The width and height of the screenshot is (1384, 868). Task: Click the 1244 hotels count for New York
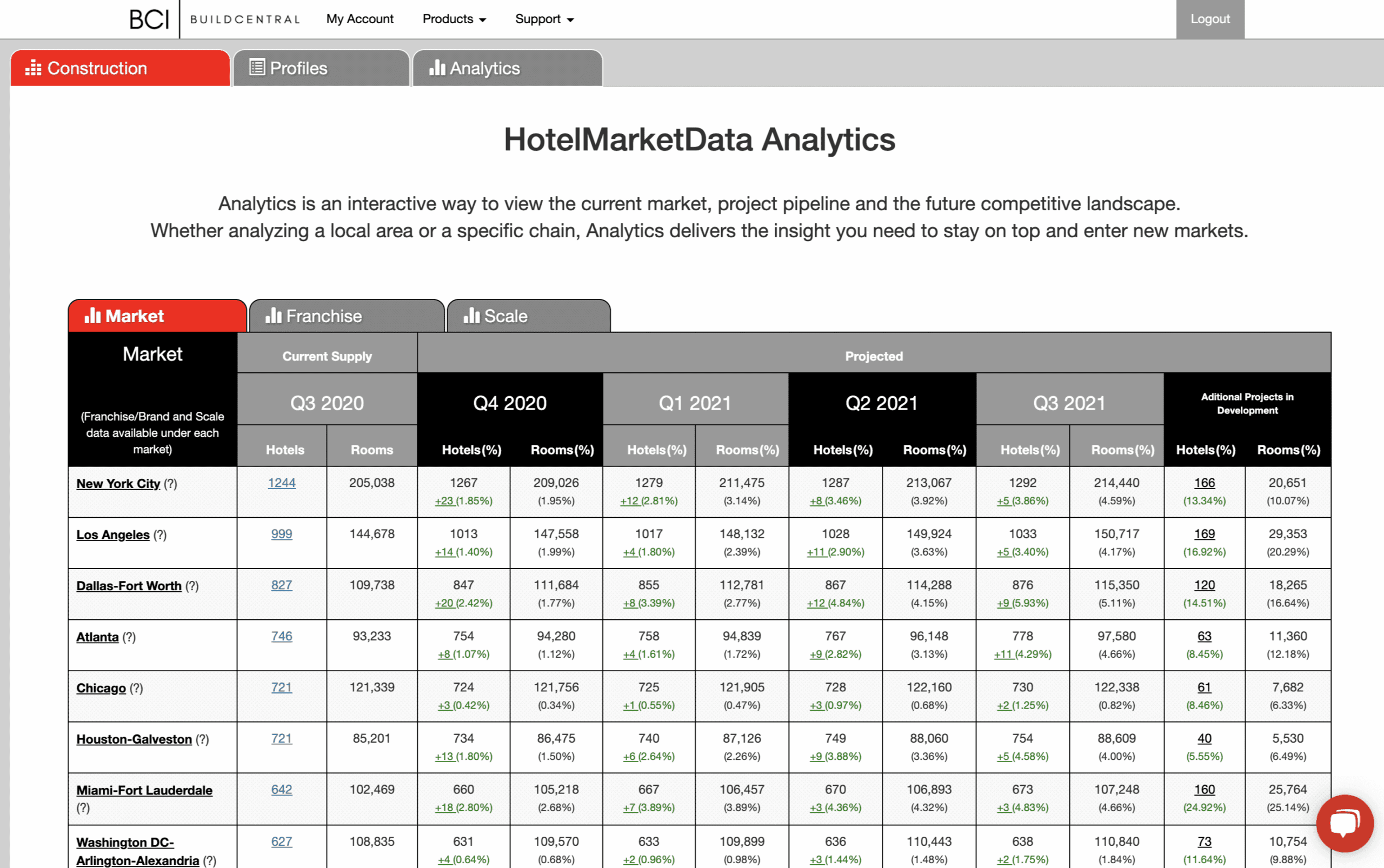(x=281, y=483)
